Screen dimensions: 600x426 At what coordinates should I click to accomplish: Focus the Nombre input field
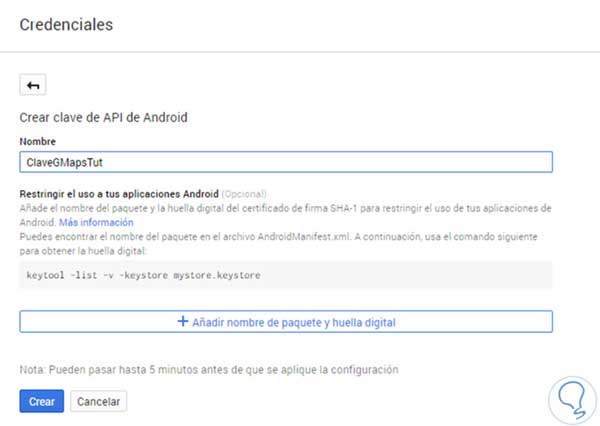pyautogui.click(x=285, y=162)
